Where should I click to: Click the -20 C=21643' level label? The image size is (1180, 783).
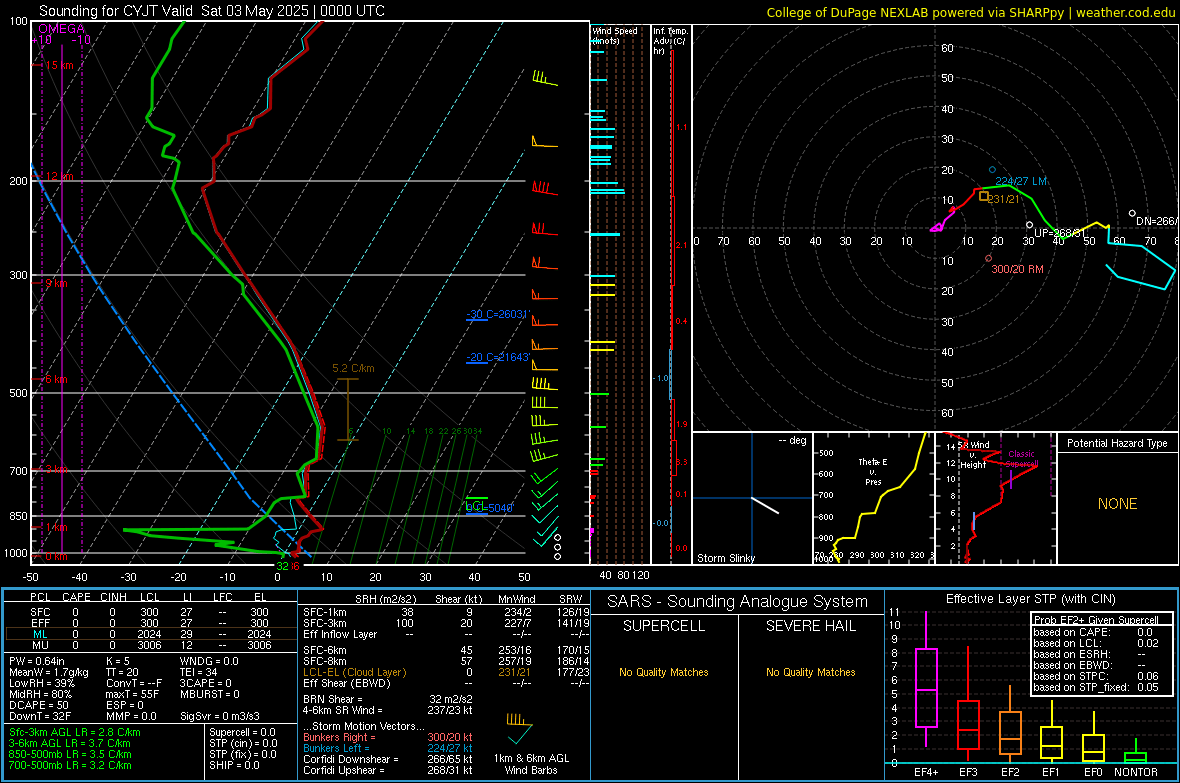(498, 357)
